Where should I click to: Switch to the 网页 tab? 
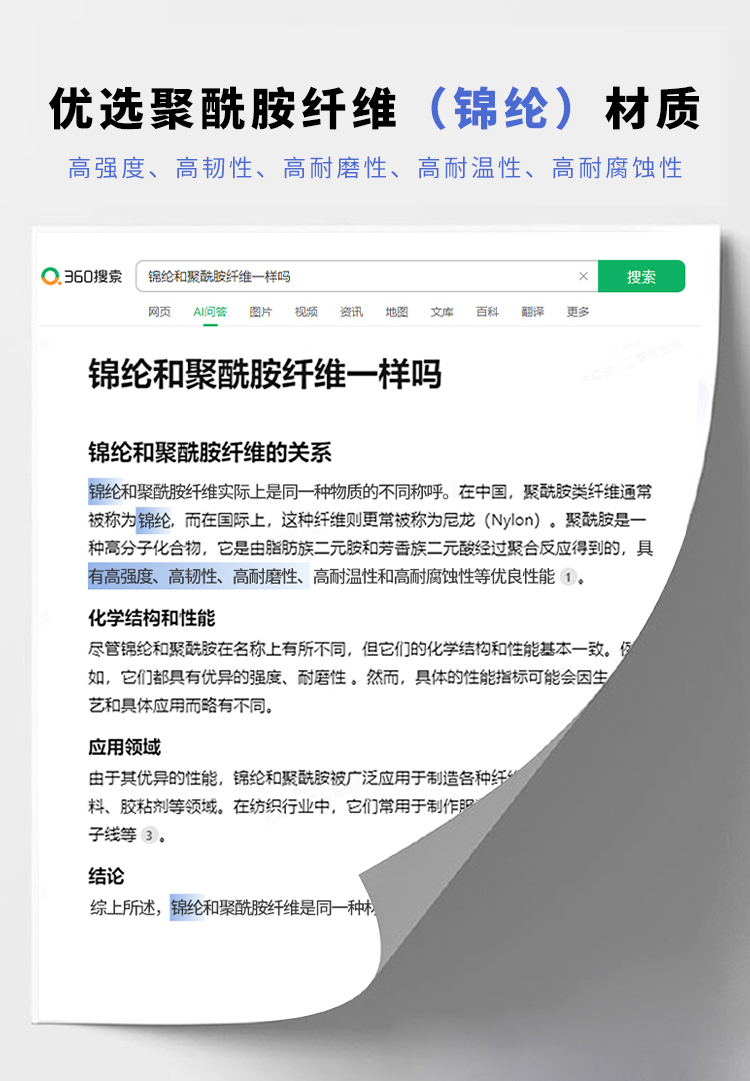(159, 312)
